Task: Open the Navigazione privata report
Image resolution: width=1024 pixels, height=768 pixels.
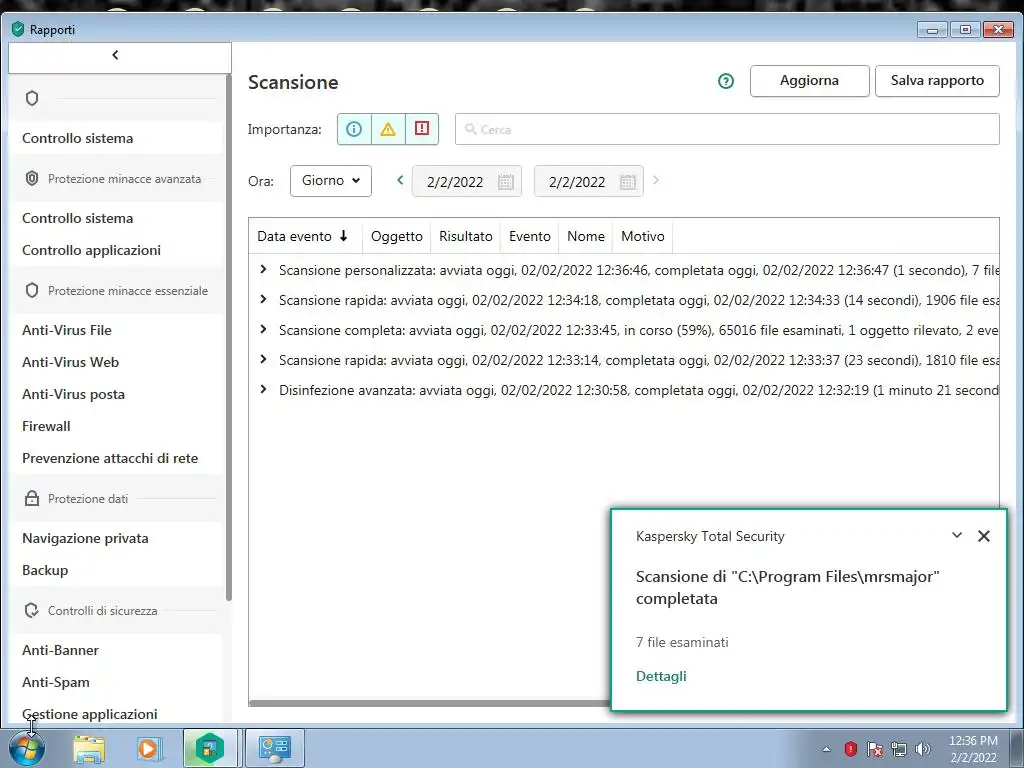Action: (85, 539)
